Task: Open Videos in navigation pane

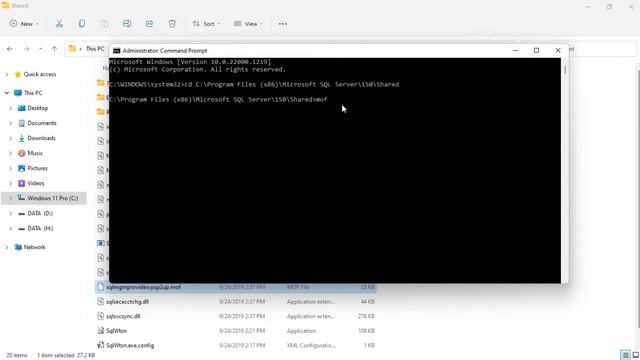Action: pos(36,183)
